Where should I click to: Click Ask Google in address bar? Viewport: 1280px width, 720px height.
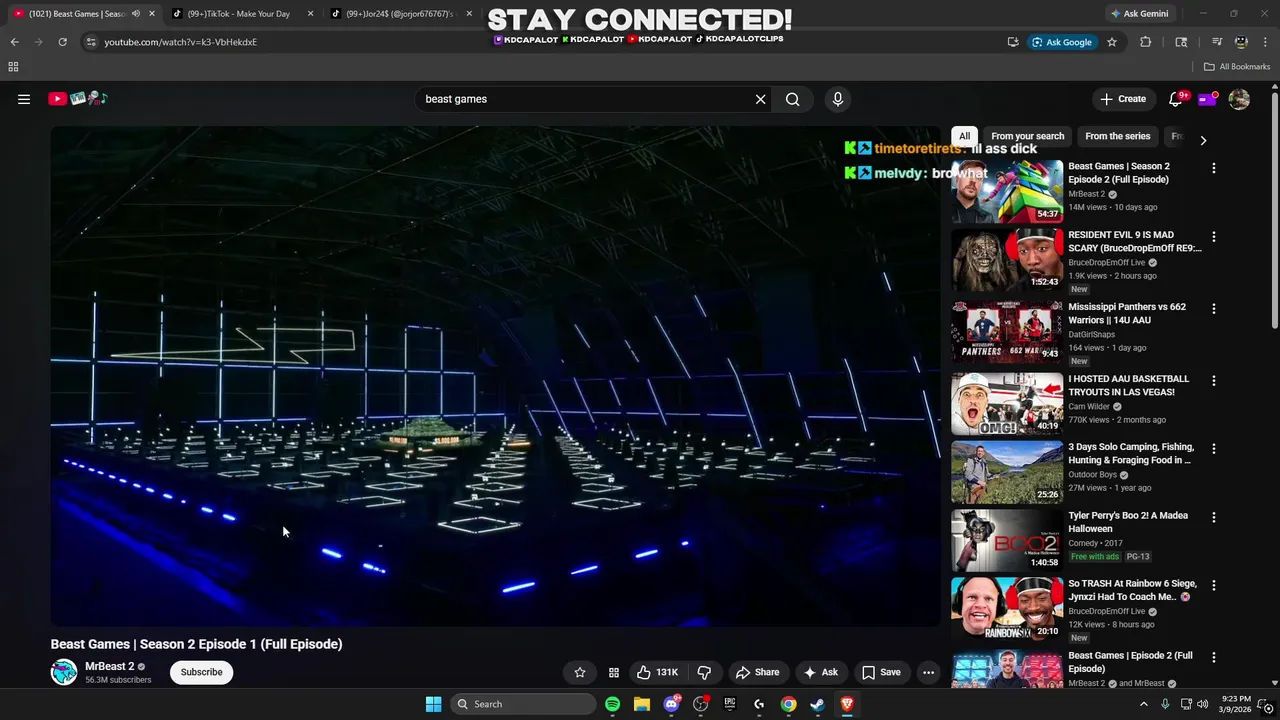click(x=1062, y=42)
